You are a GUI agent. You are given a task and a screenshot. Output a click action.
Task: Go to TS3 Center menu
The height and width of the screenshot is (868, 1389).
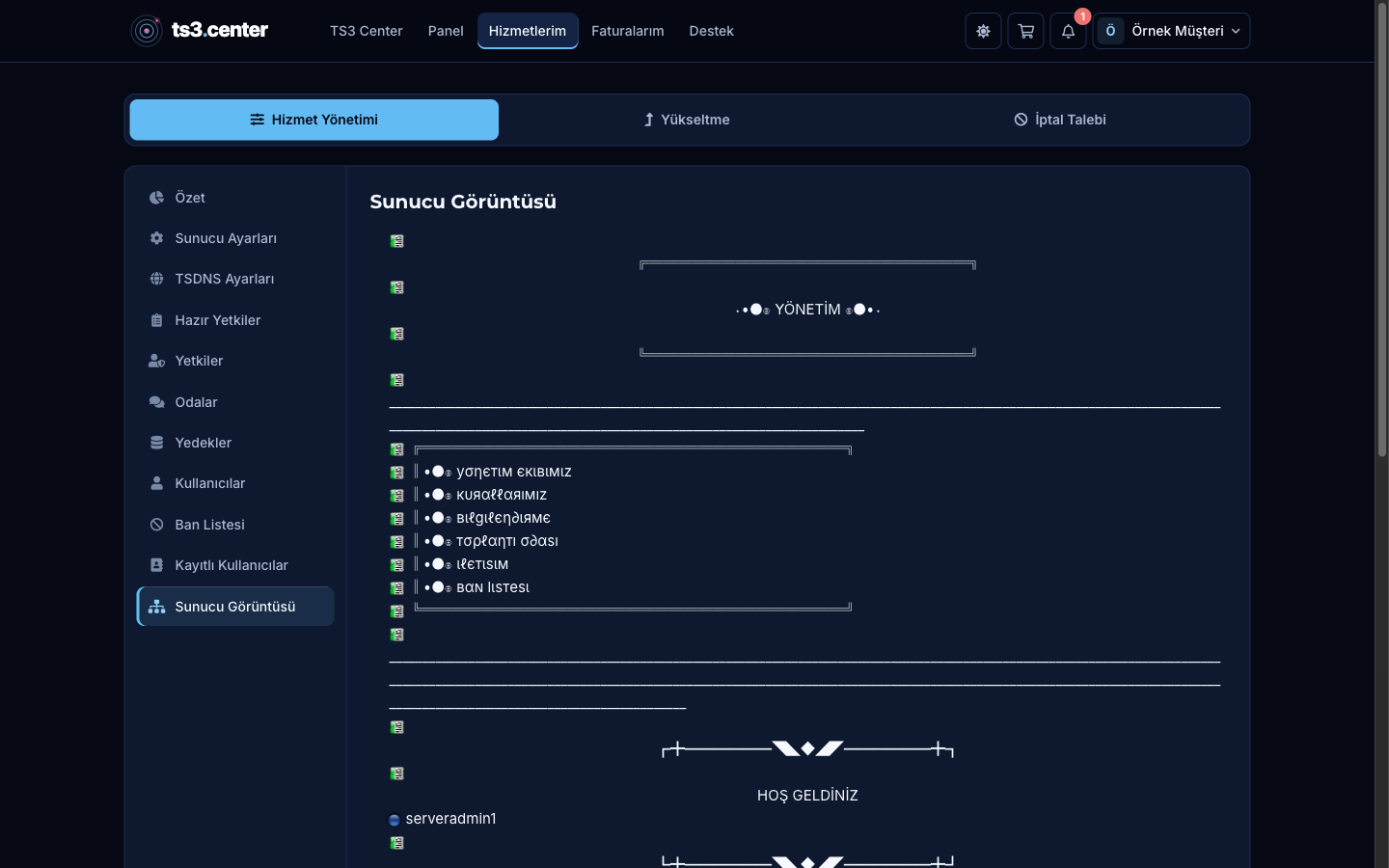[367, 31]
